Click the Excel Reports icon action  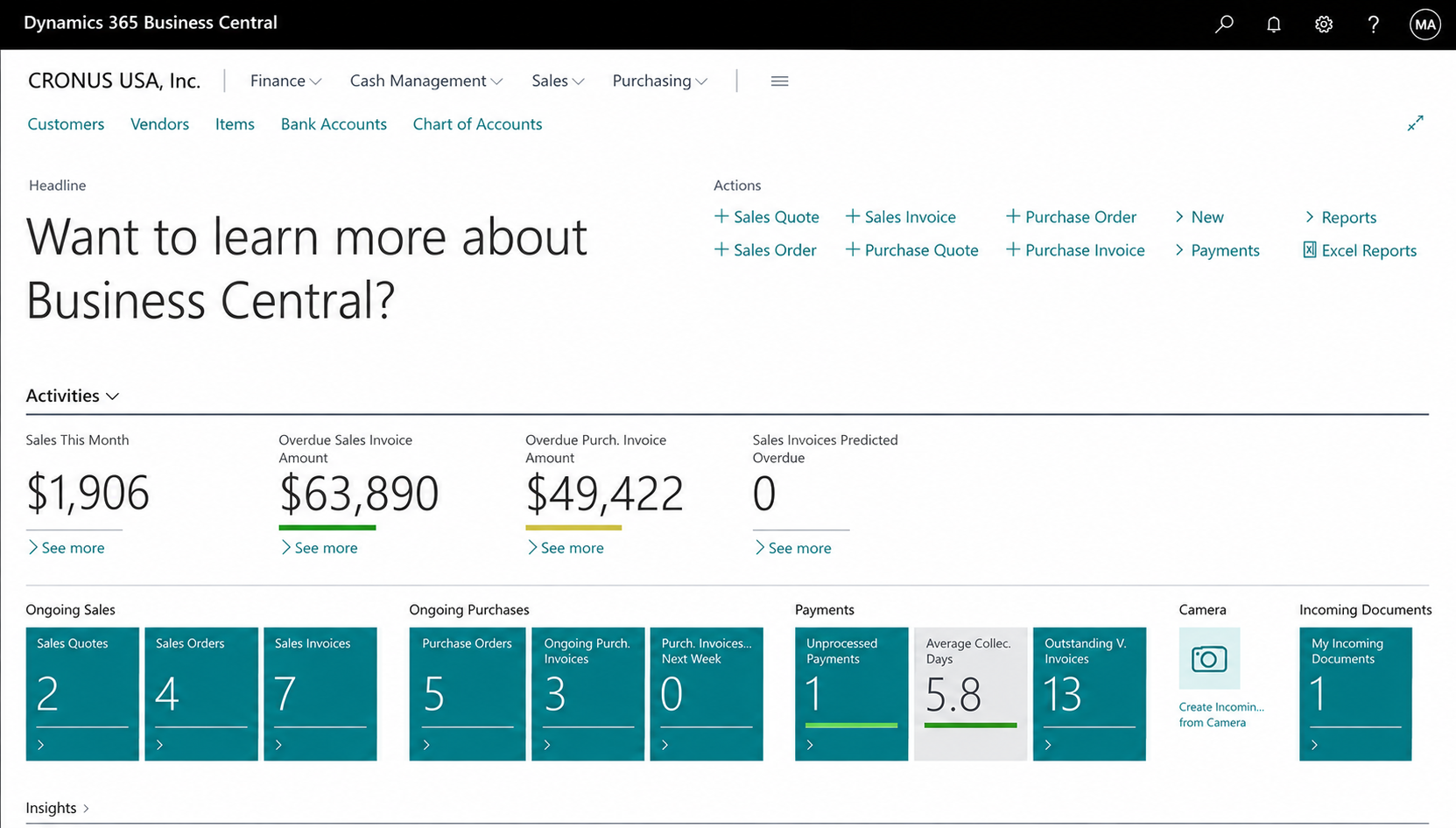(x=1359, y=250)
